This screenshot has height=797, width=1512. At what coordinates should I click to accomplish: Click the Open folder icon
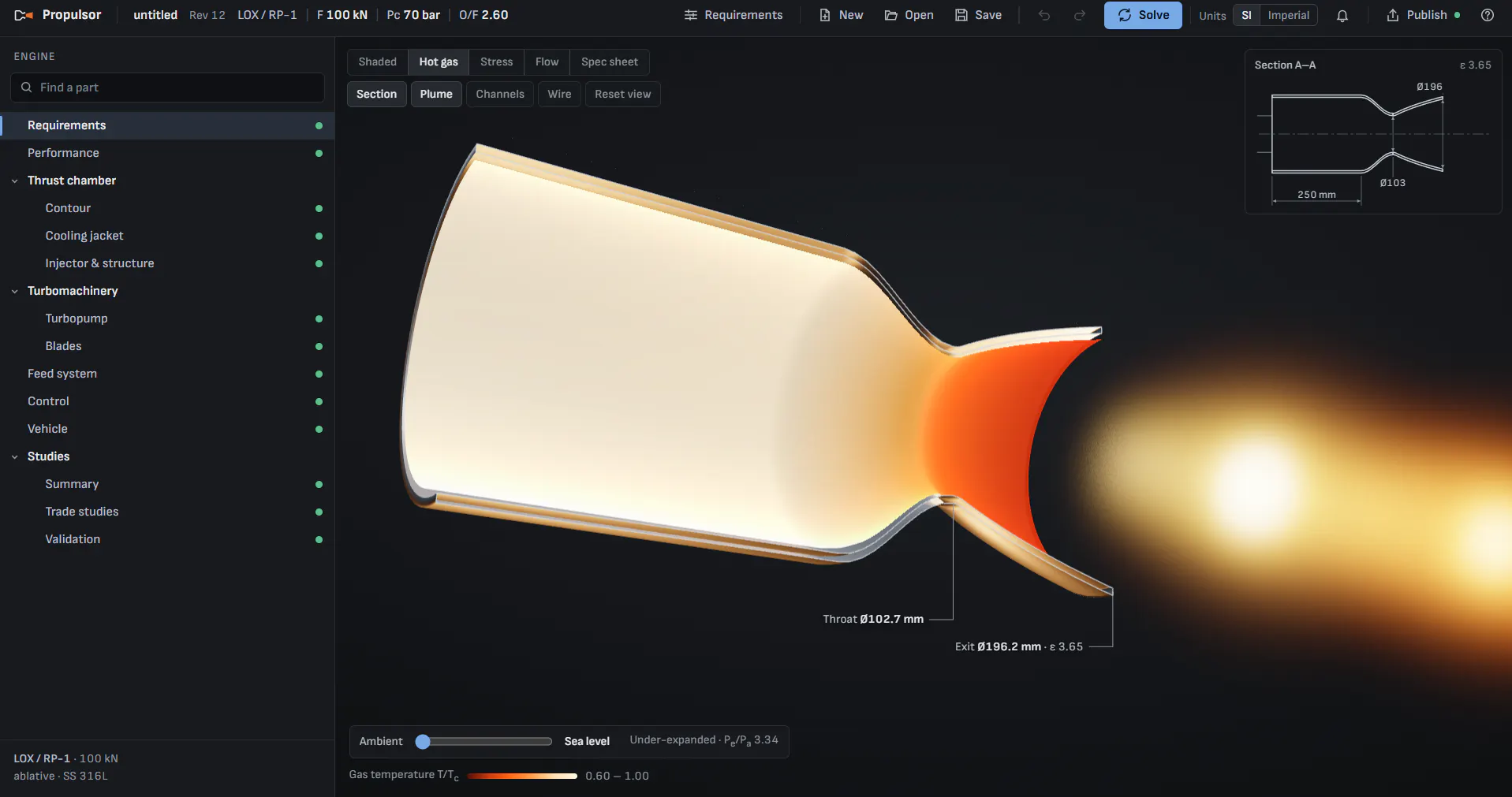pyautogui.click(x=891, y=15)
